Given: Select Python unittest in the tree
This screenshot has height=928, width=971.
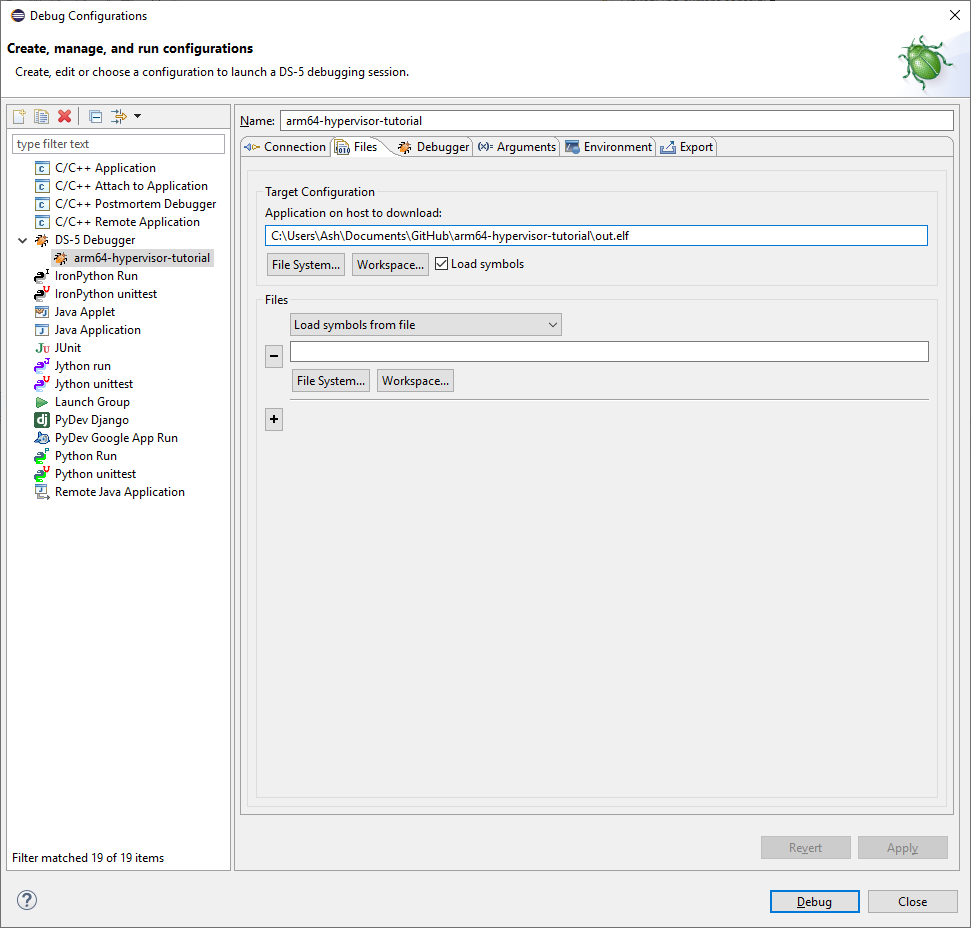Looking at the screenshot, I should [95, 474].
